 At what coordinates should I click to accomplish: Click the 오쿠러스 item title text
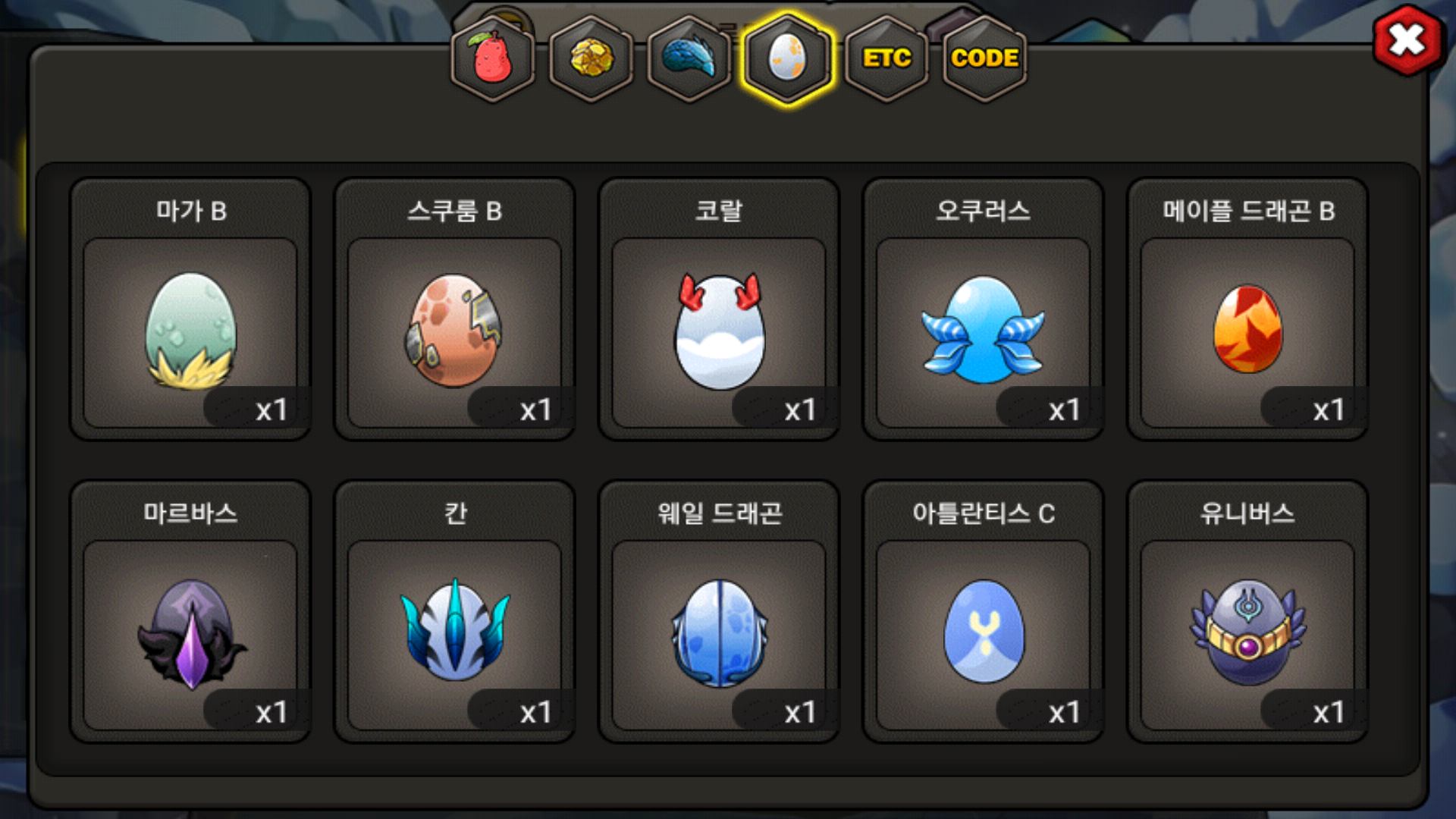click(984, 211)
